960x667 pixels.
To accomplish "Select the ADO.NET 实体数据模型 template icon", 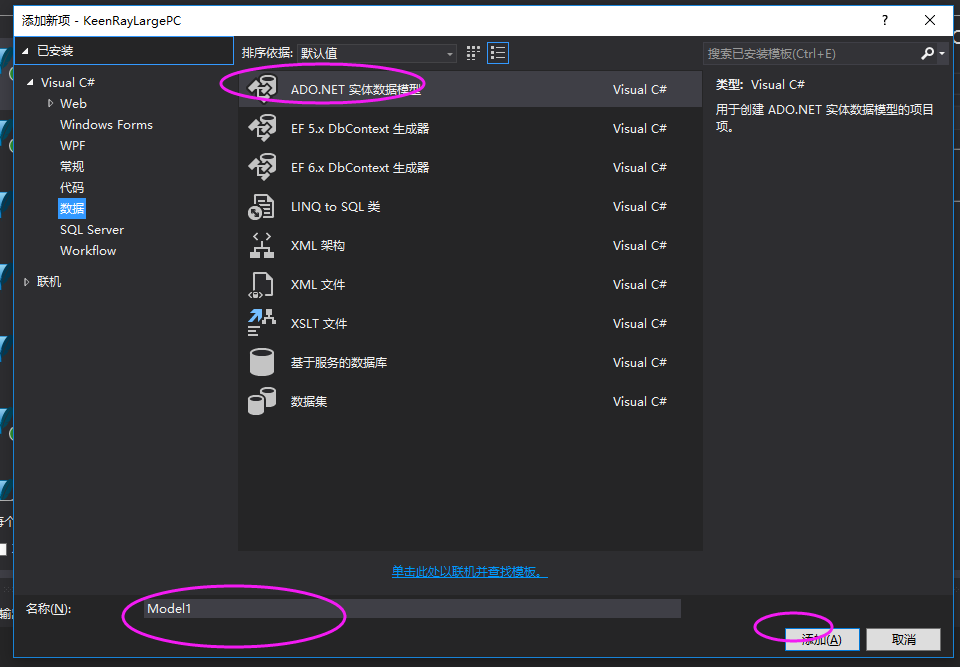I will coord(262,89).
